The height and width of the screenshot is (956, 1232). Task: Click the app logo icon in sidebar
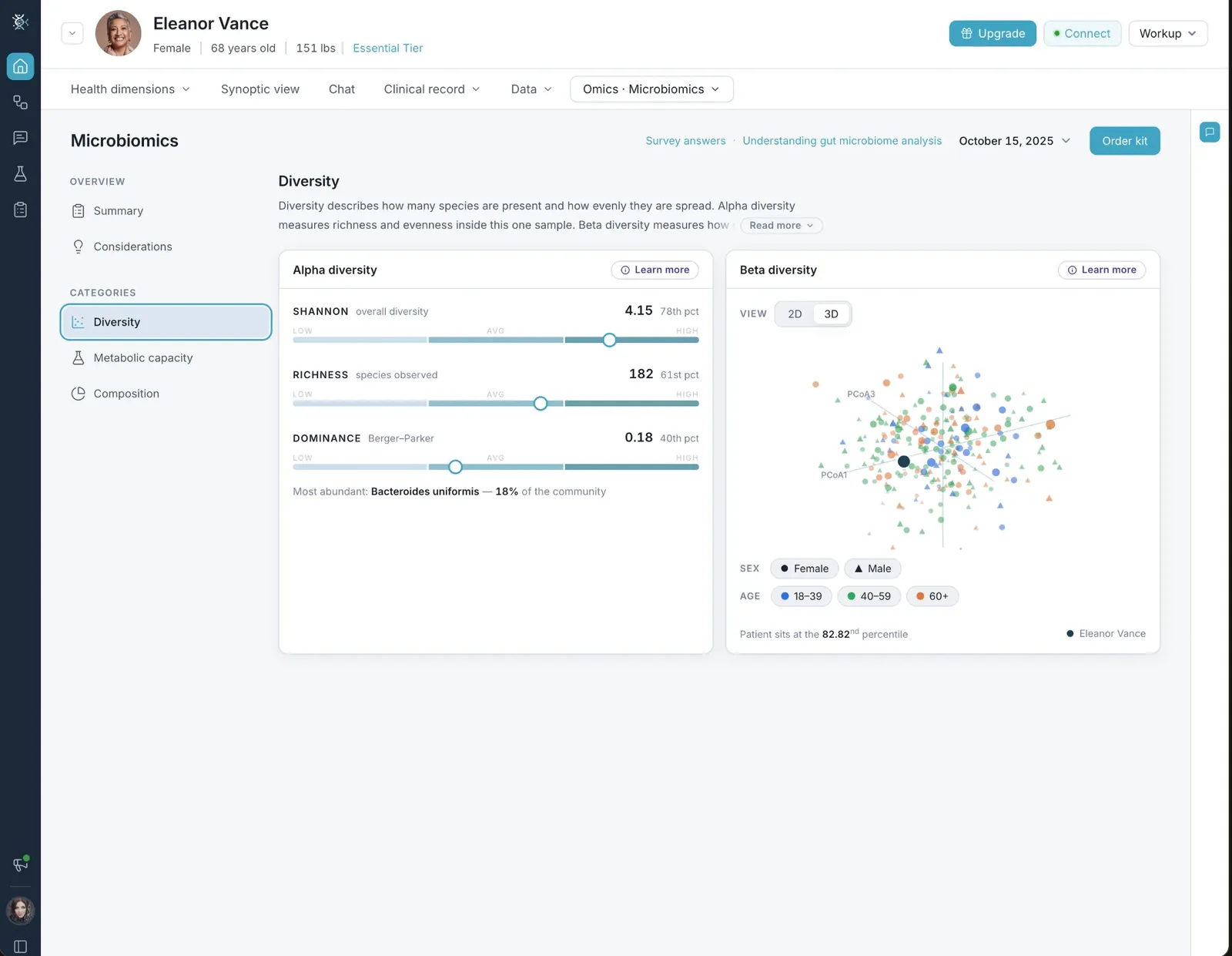[x=20, y=22]
